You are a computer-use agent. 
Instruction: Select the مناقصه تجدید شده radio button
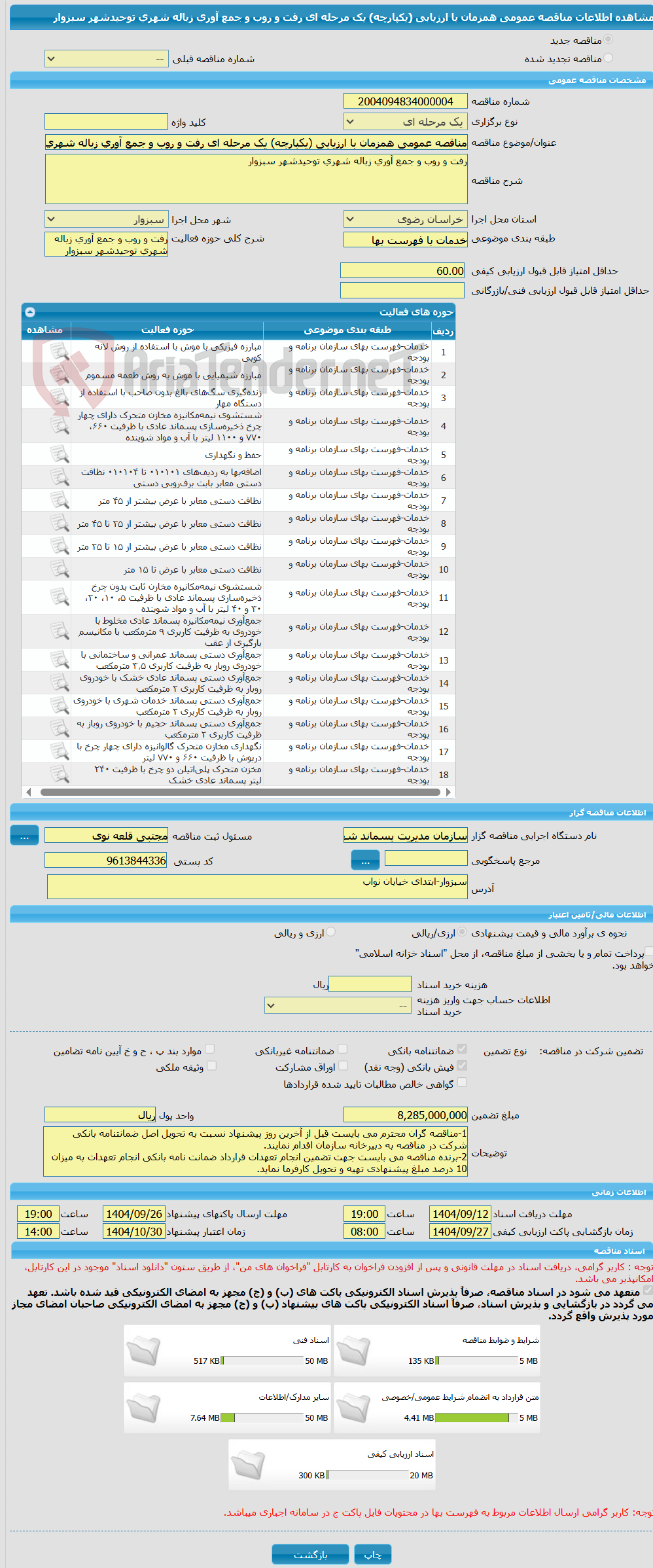[609, 58]
